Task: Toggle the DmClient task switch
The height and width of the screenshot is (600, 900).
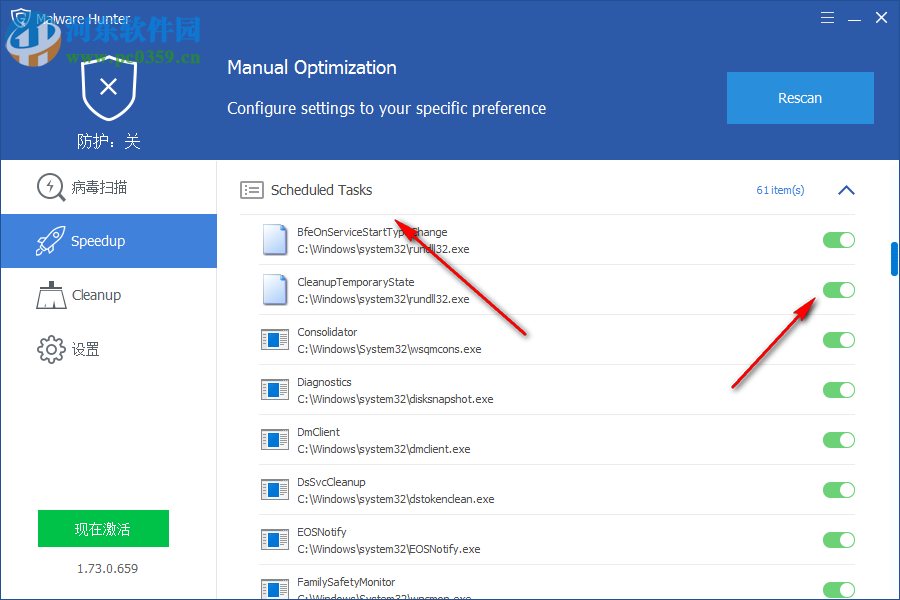Action: click(839, 440)
